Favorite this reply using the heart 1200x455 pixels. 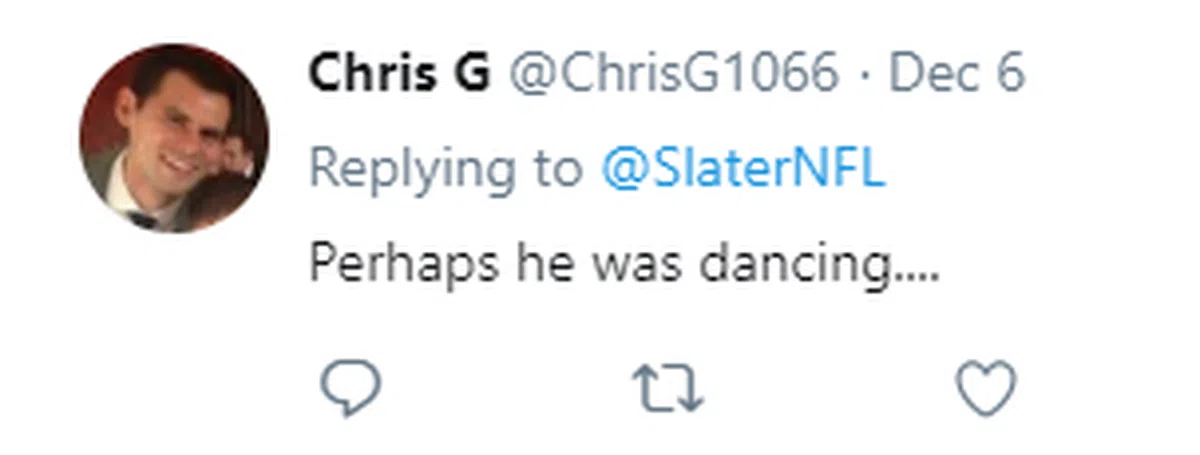(x=986, y=388)
